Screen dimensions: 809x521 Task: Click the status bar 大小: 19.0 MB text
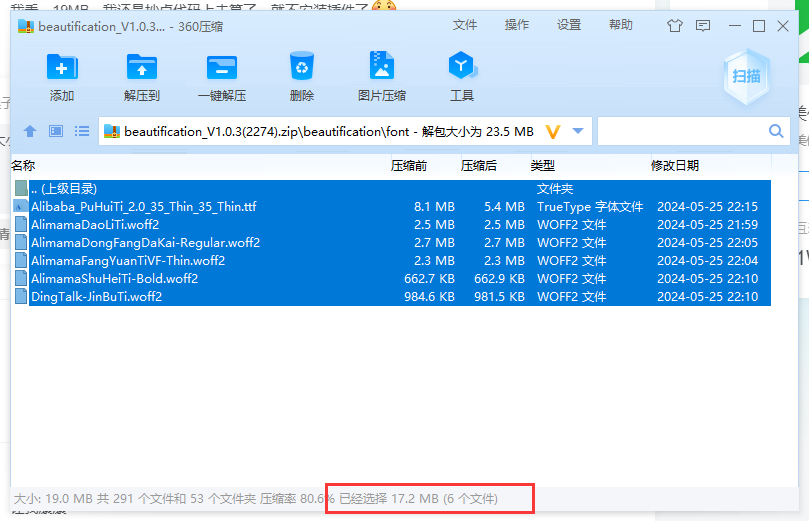pos(53,499)
